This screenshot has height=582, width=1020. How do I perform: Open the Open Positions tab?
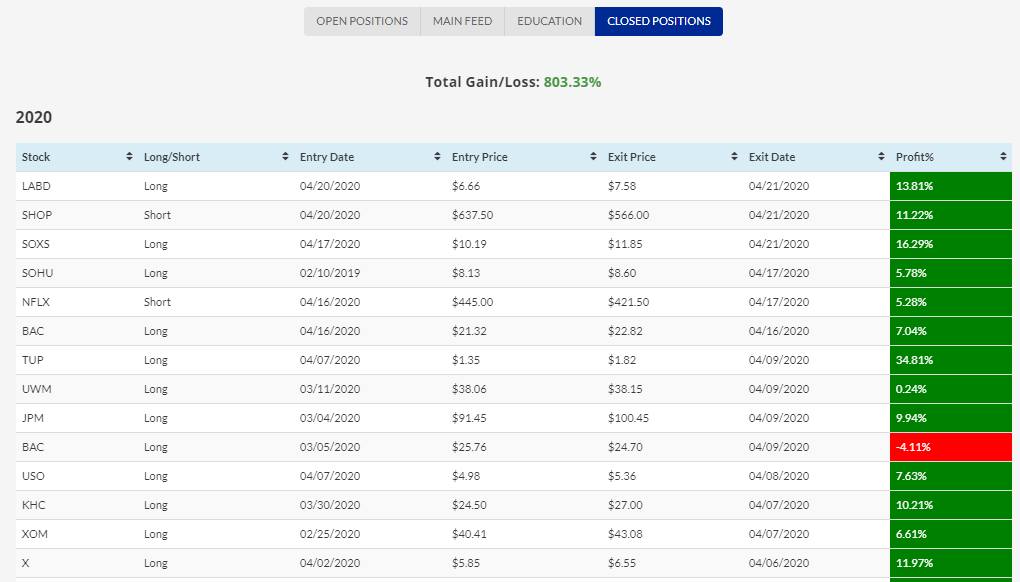tap(362, 21)
